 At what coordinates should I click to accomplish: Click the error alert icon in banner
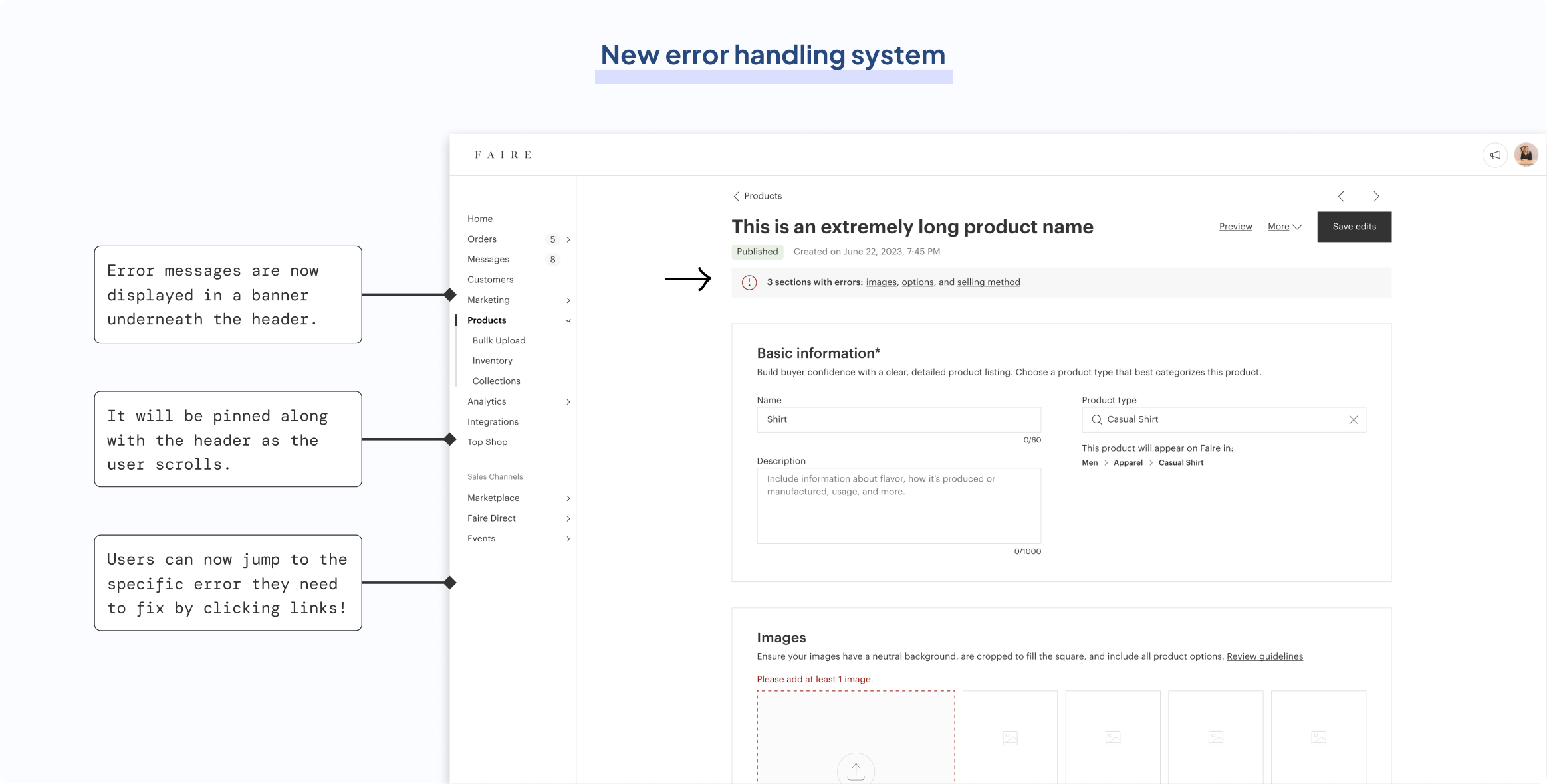pyautogui.click(x=749, y=282)
